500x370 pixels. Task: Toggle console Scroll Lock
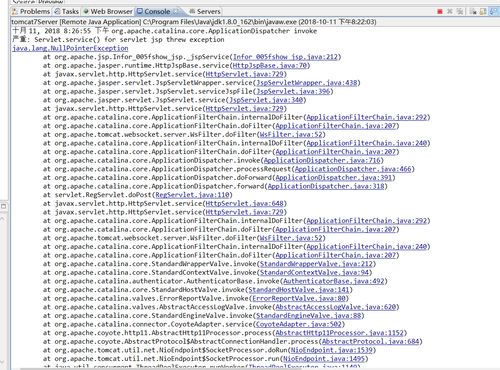pos(483,12)
